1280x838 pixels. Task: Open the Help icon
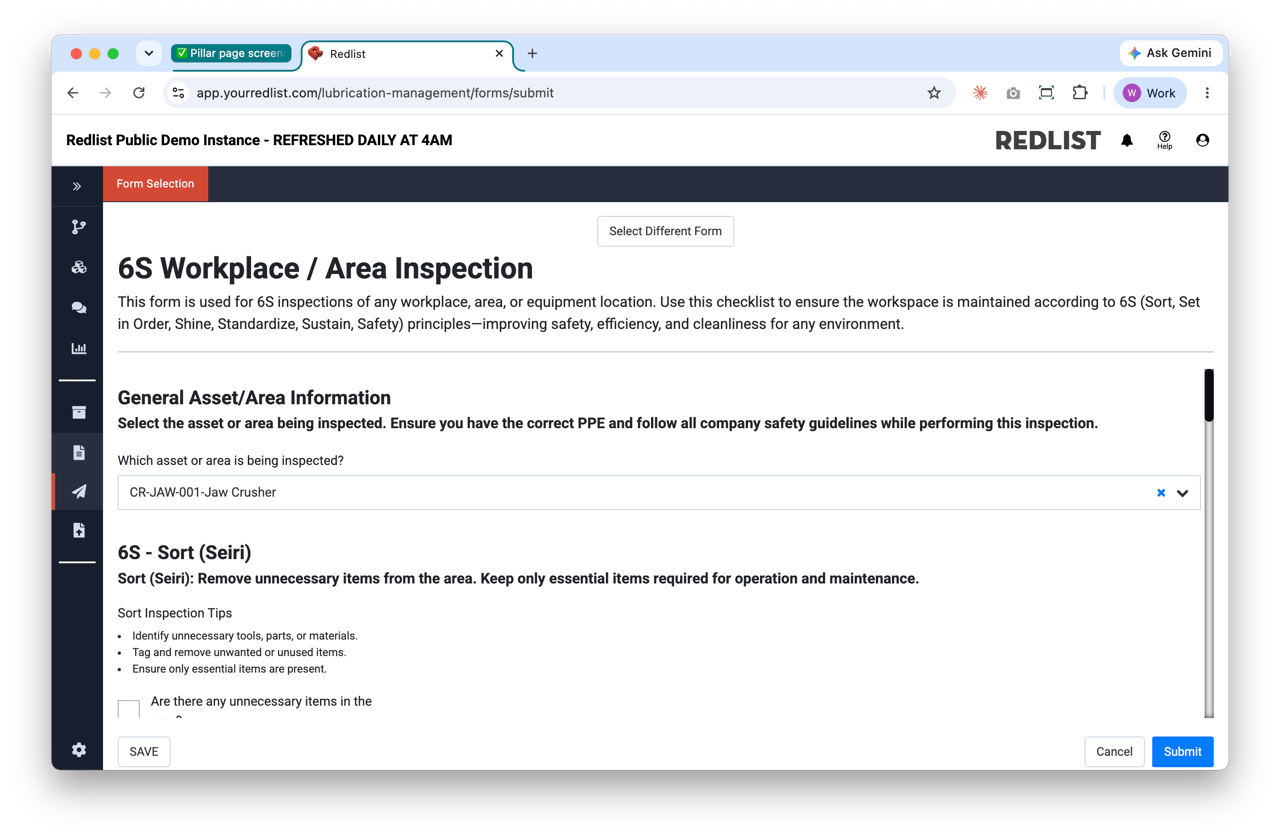tap(1164, 141)
